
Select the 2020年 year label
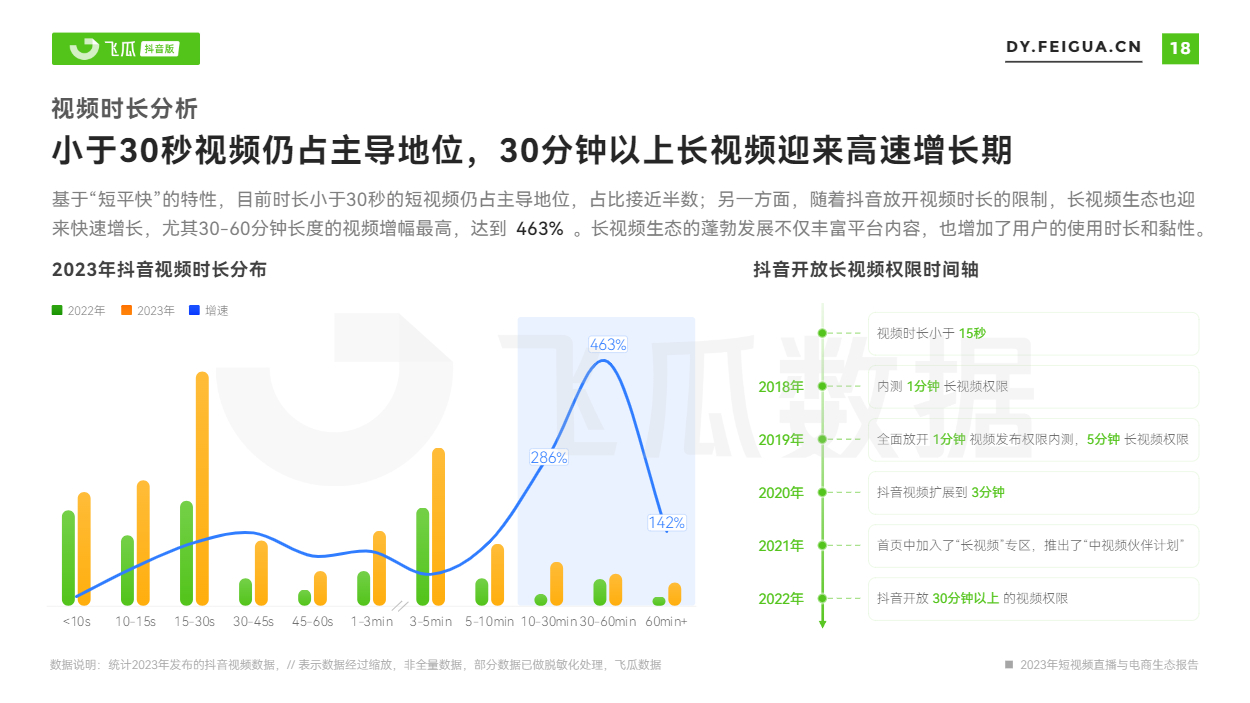(x=781, y=493)
